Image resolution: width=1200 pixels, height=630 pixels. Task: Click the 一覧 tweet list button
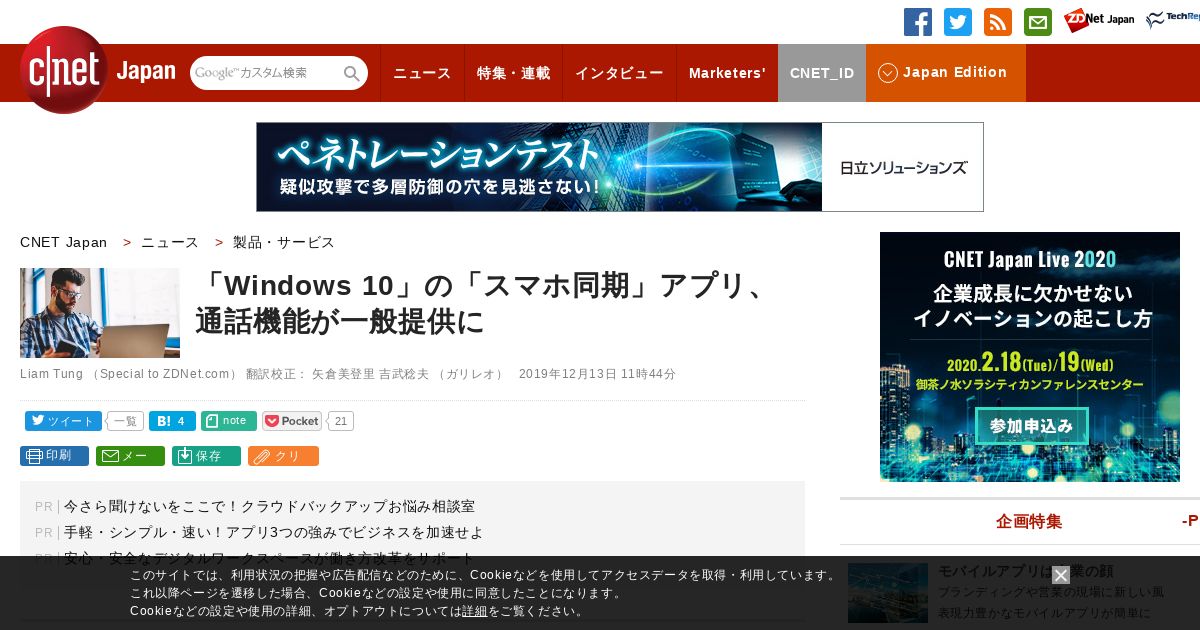(x=125, y=421)
